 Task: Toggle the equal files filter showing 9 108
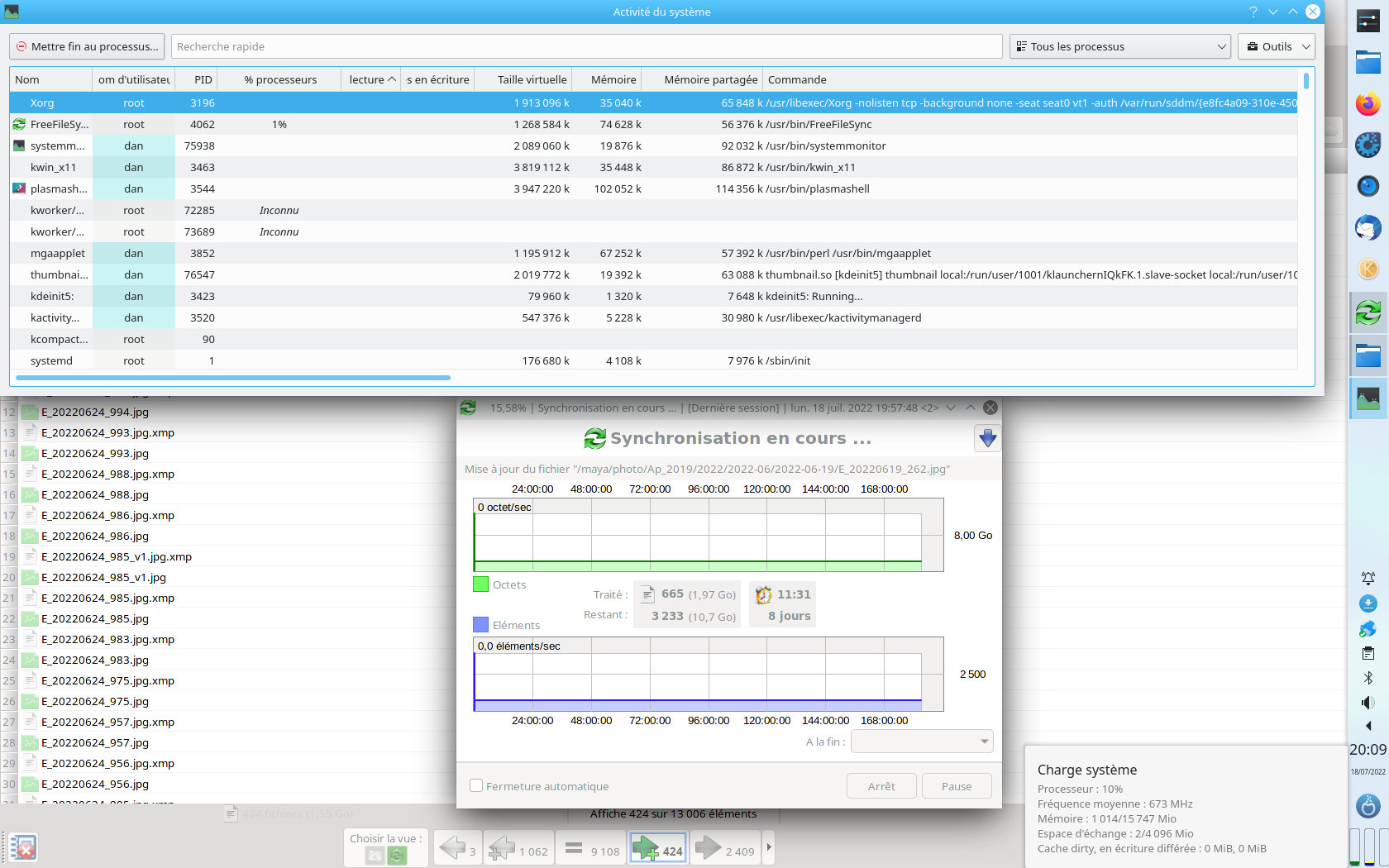591,847
